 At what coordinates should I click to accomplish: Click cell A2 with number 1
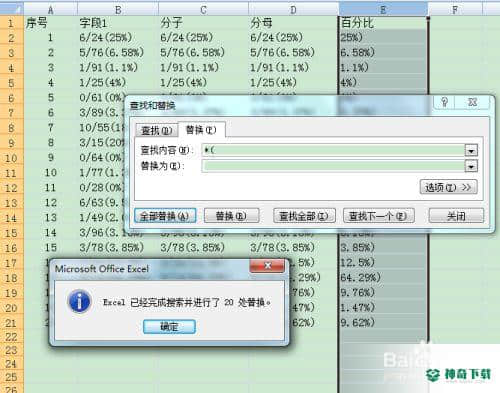(x=51, y=38)
